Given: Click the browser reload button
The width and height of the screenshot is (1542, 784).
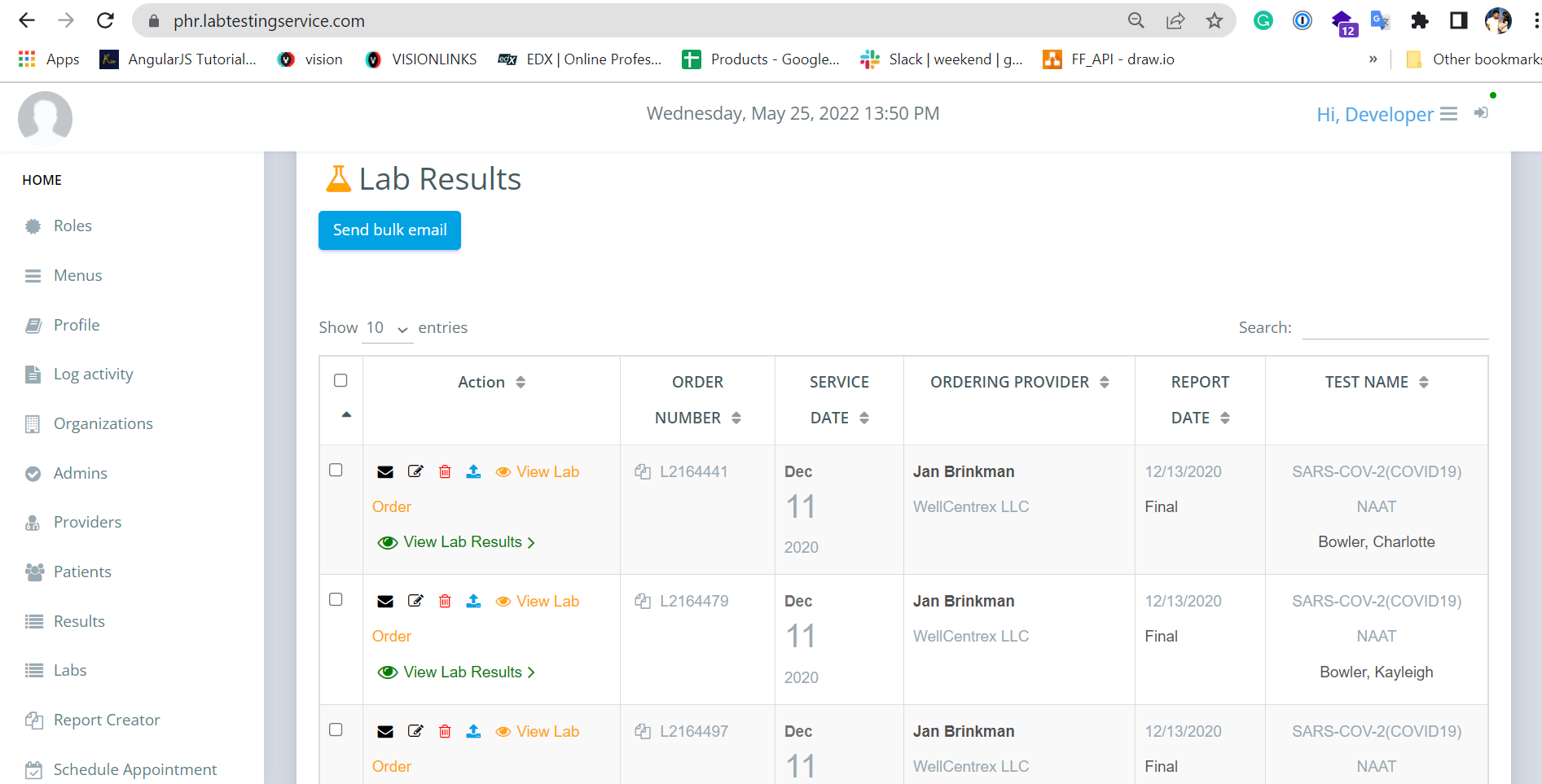Looking at the screenshot, I should tap(105, 20).
